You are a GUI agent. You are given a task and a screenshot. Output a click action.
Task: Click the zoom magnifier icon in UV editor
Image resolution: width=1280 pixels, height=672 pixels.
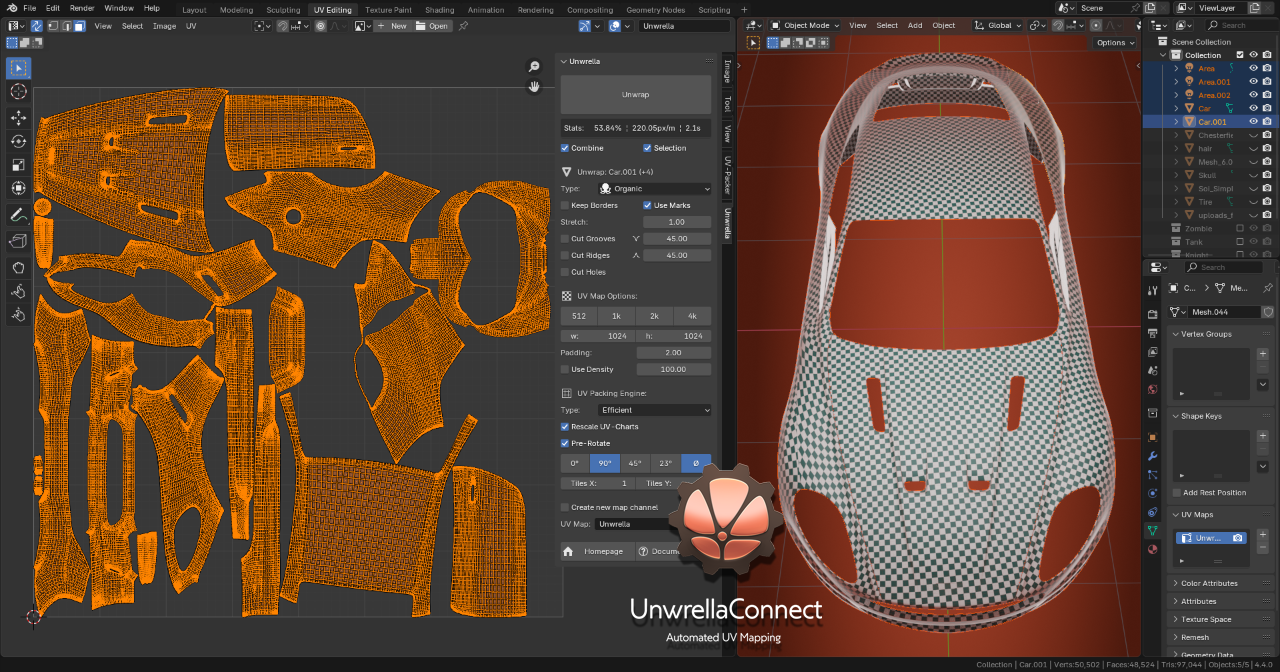click(535, 66)
